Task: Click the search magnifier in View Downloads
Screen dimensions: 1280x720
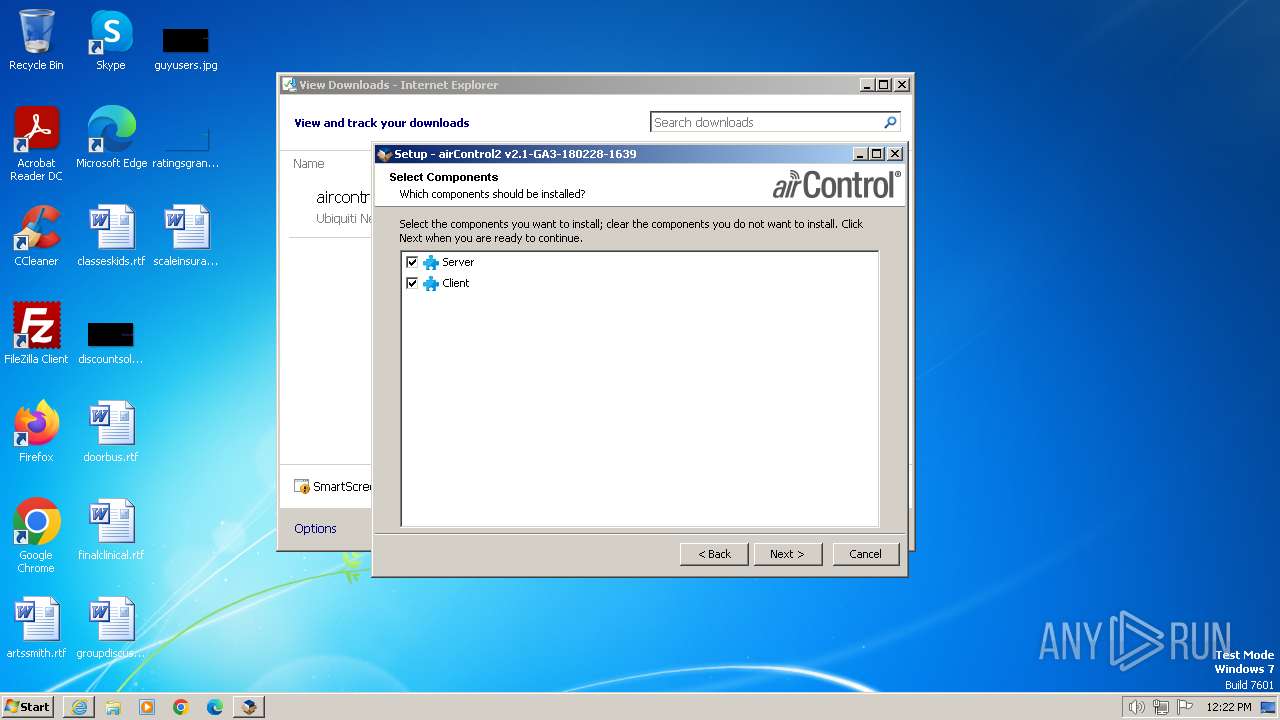Action: coord(890,122)
